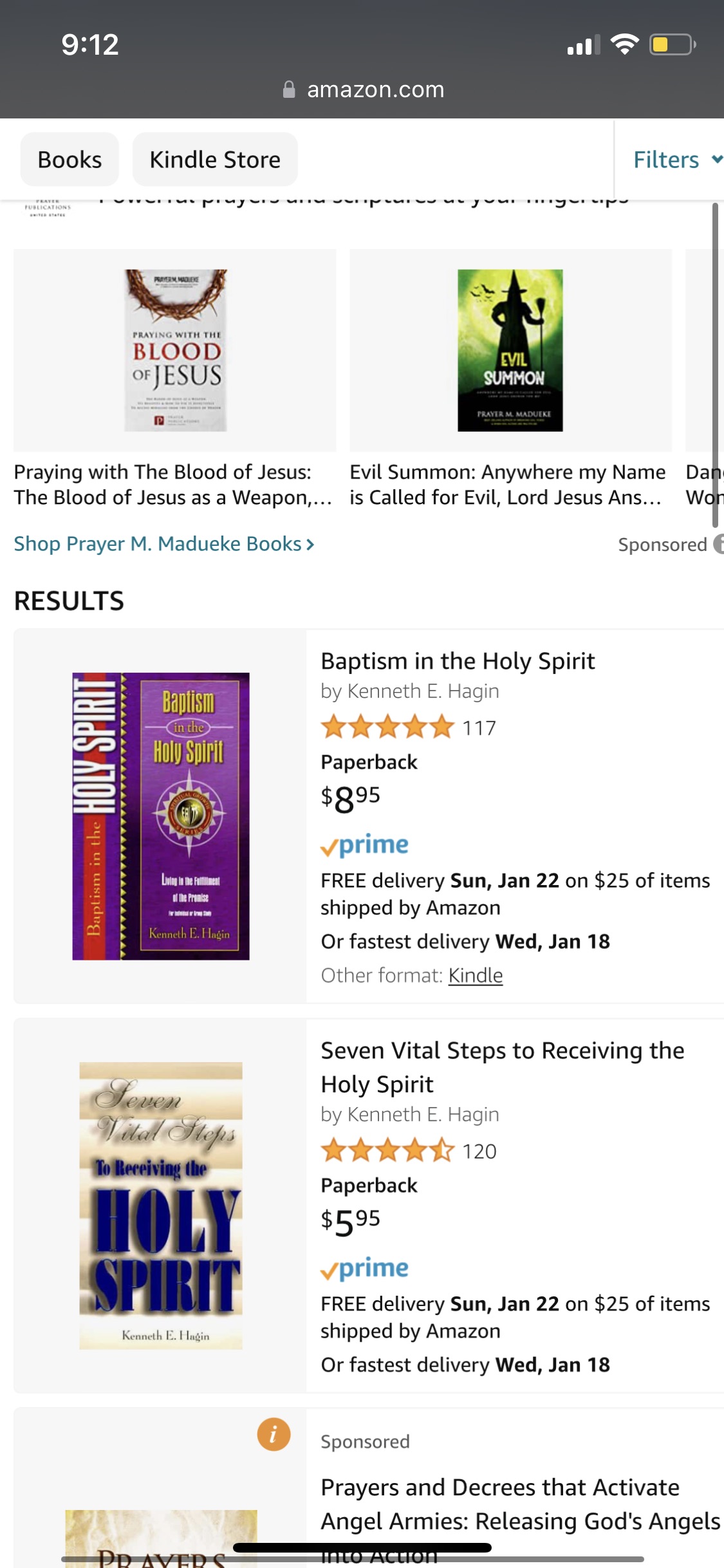Click the star rating for Baptism in the Holy Spirit
Screen dimensions: 724x1568
pyautogui.click(x=387, y=727)
